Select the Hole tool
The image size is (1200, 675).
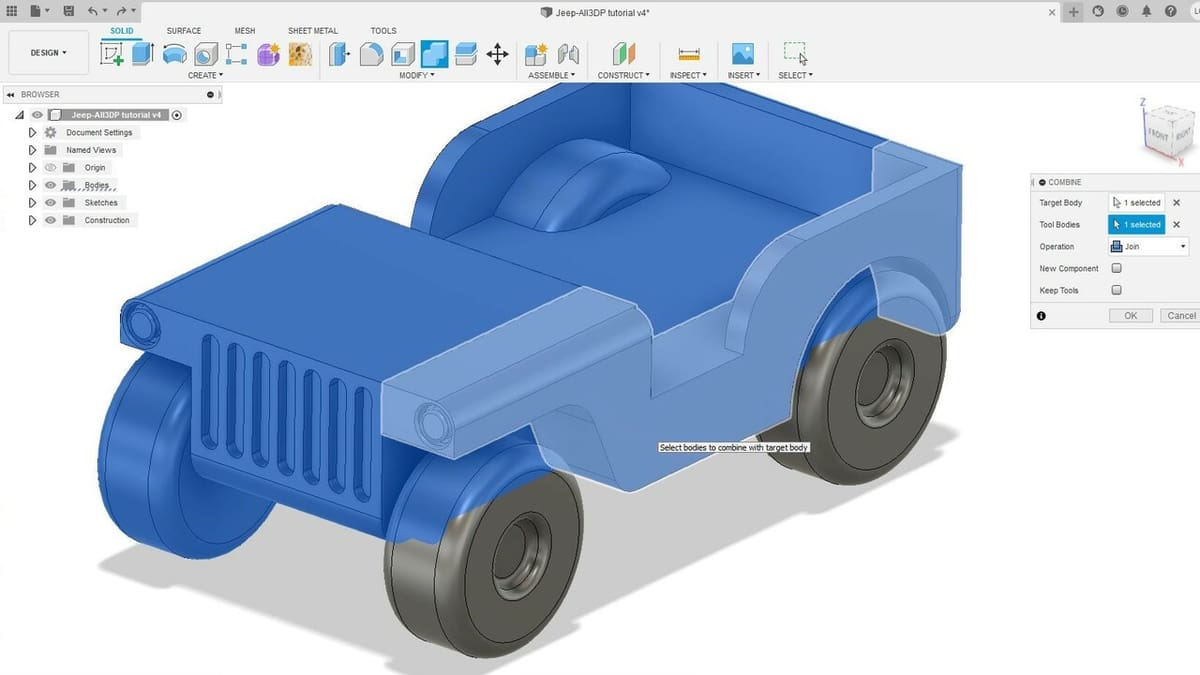205,54
